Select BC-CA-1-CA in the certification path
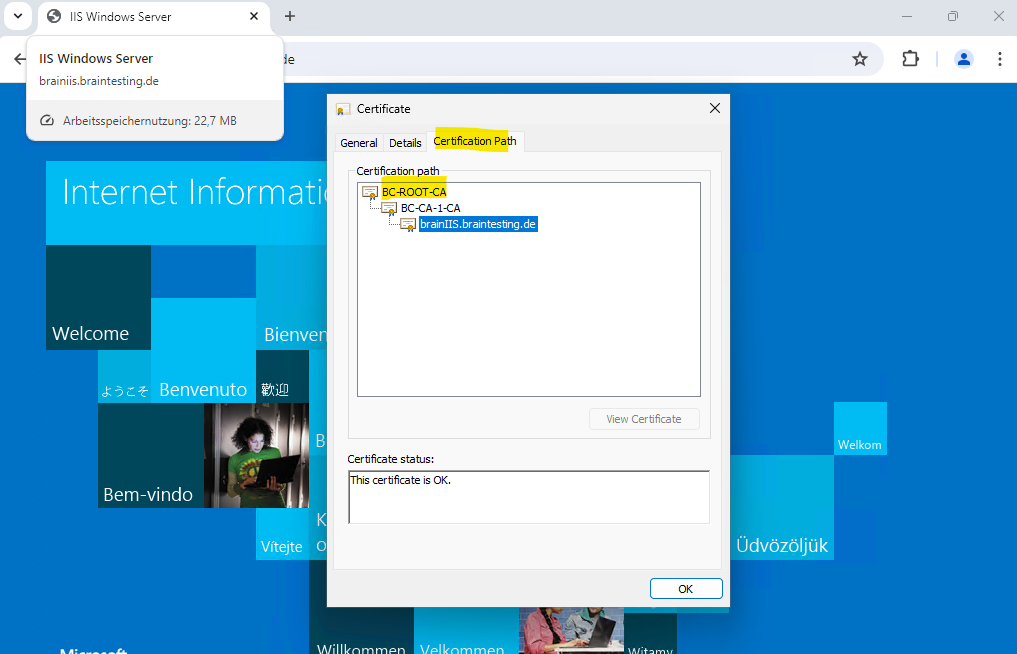Screen dimensions: 1017x654 coord(431,208)
